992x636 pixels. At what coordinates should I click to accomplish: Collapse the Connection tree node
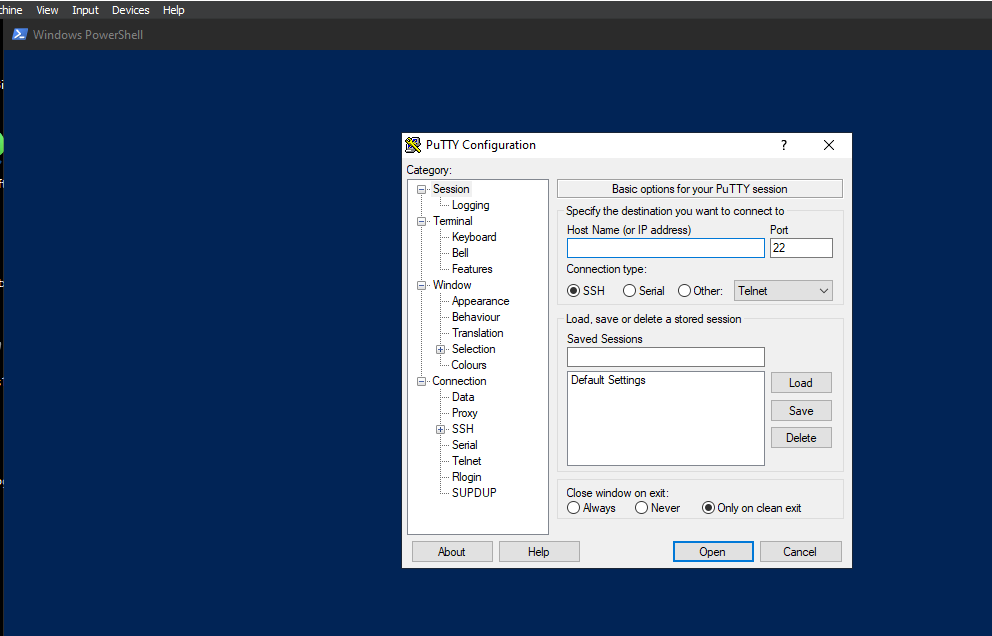[421, 382]
